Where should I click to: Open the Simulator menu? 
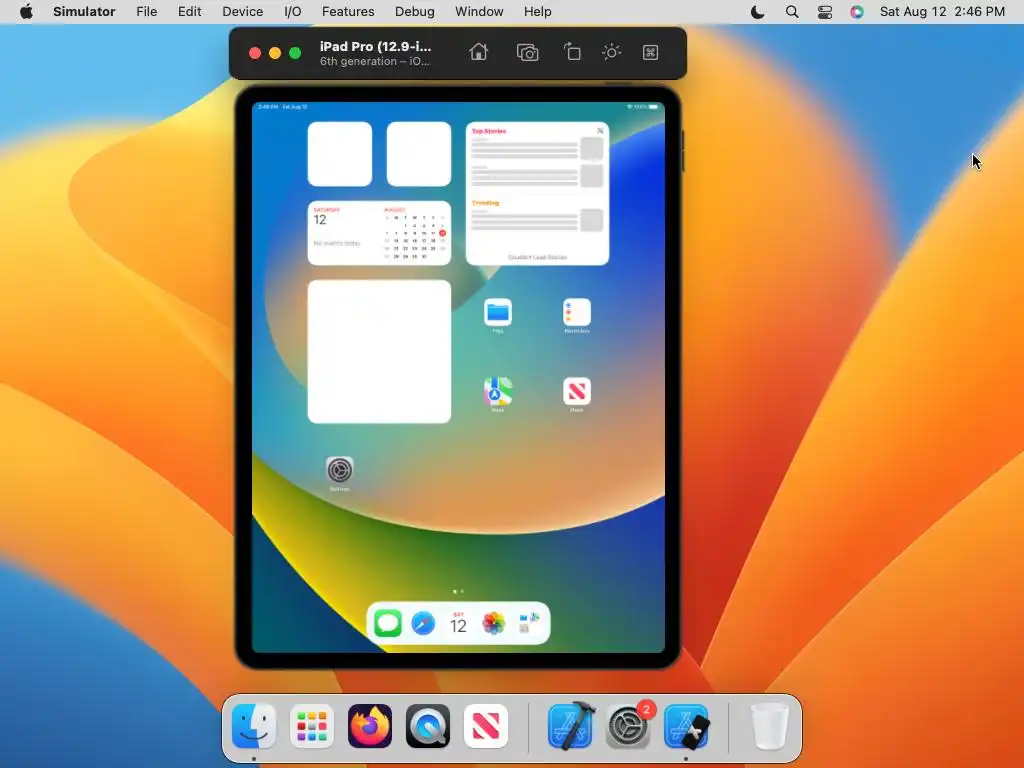pos(84,12)
